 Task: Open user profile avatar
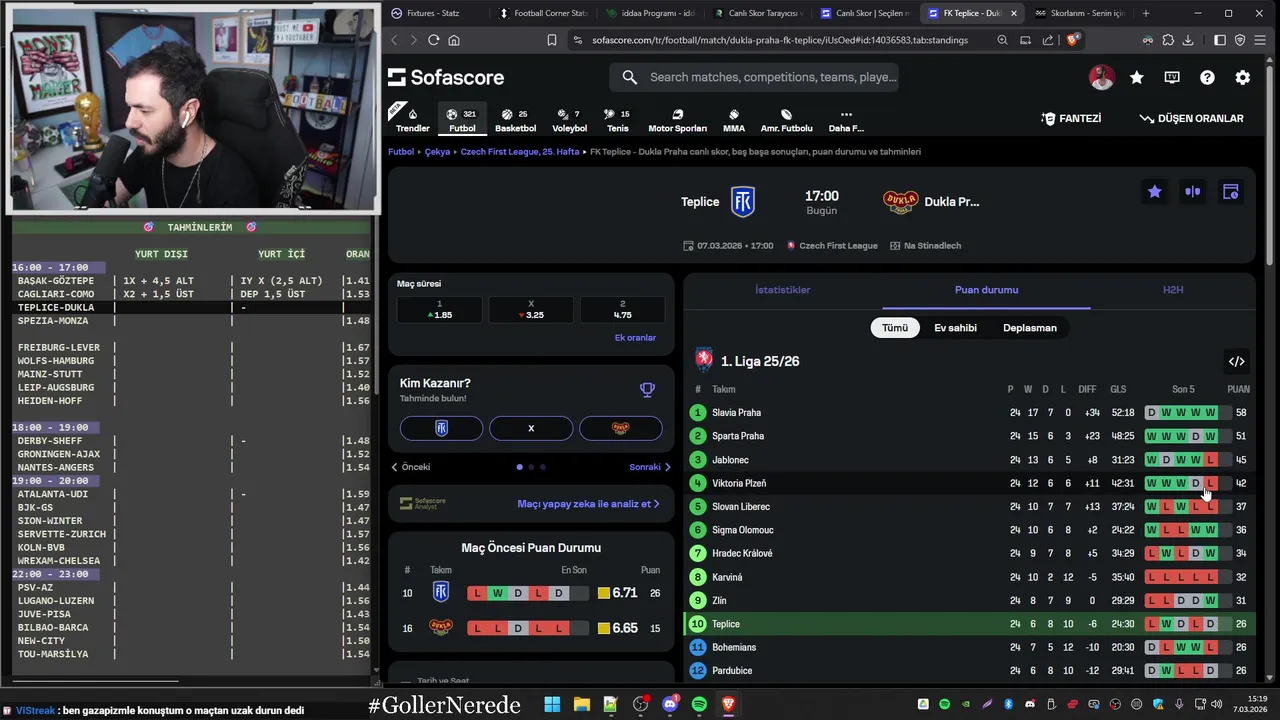coord(1102,77)
